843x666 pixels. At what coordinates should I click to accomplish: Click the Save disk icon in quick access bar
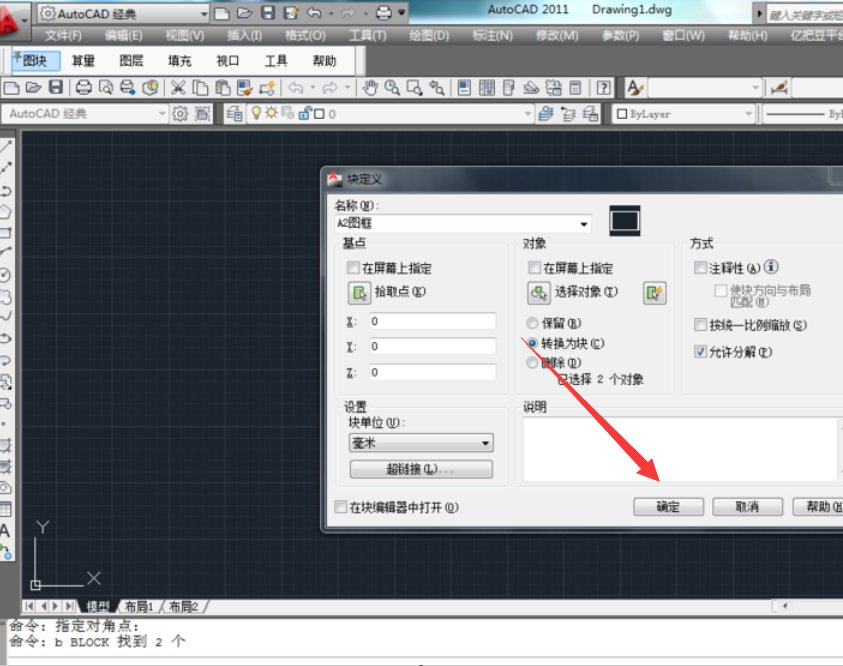pos(267,13)
